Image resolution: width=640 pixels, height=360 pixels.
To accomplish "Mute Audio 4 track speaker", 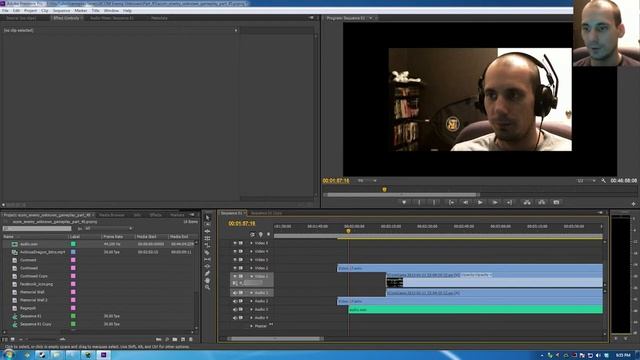I will pyautogui.click(x=235, y=318).
